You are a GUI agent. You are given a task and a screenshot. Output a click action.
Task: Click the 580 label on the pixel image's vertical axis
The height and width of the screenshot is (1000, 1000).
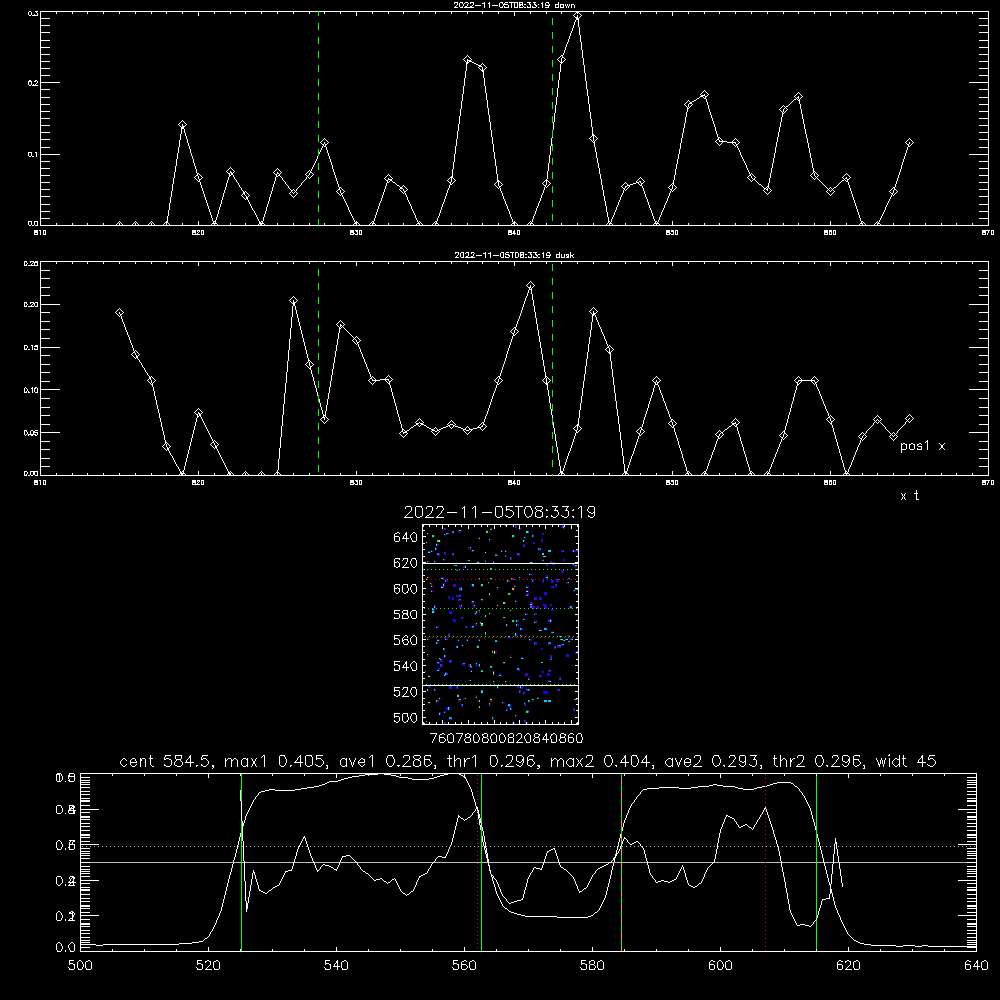[x=405, y=615]
